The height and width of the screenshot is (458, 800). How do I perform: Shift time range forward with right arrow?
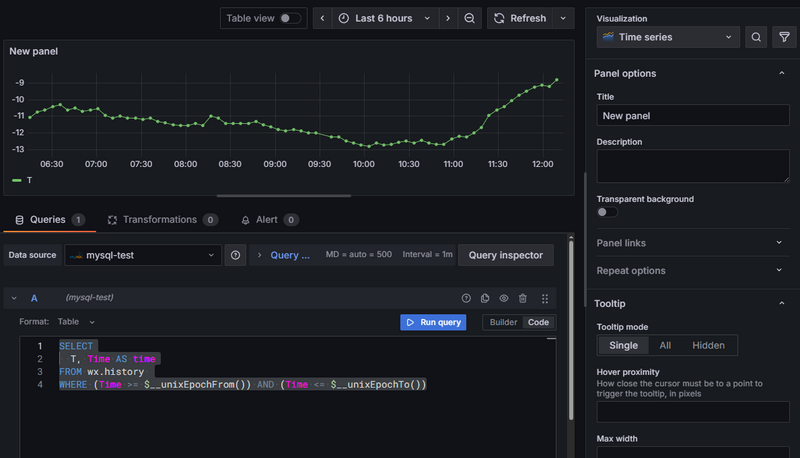(x=448, y=18)
